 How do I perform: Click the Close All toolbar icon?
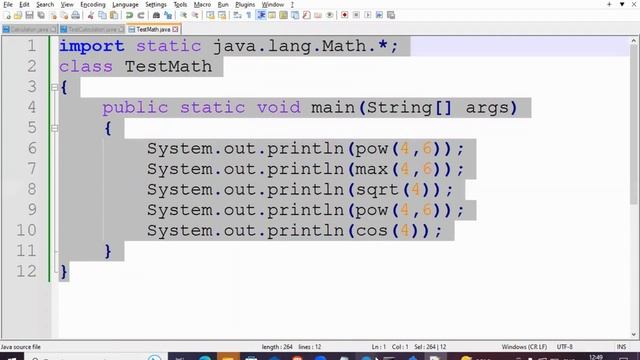64,15
